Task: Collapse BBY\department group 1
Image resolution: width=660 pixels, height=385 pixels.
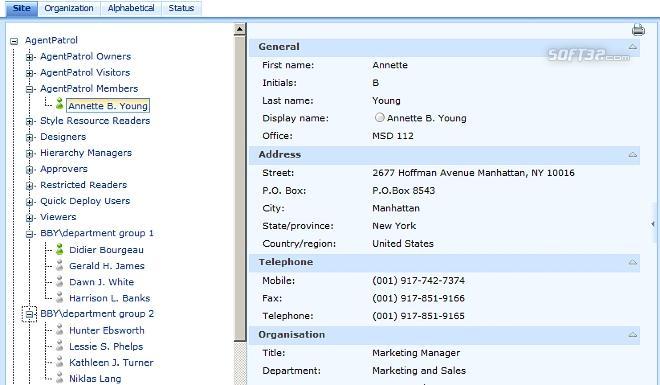Action: [29, 234]
